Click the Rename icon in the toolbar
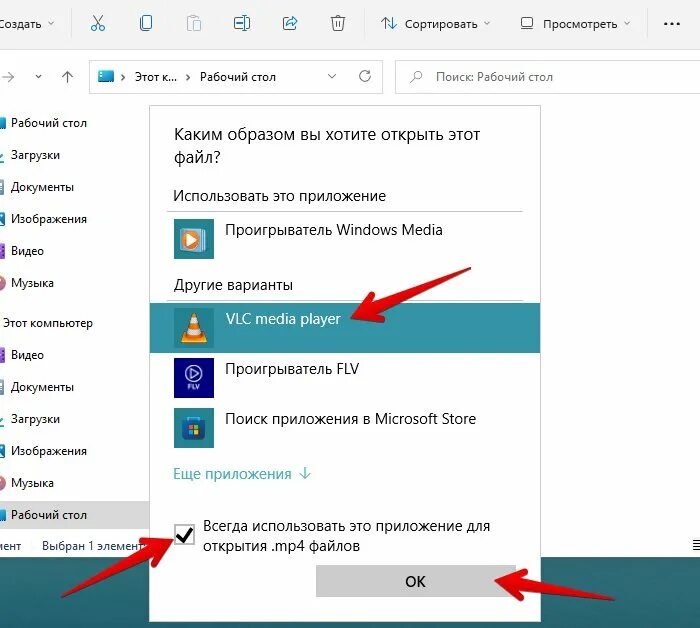Screen dimensions: 700x628 tap(242, 23)
